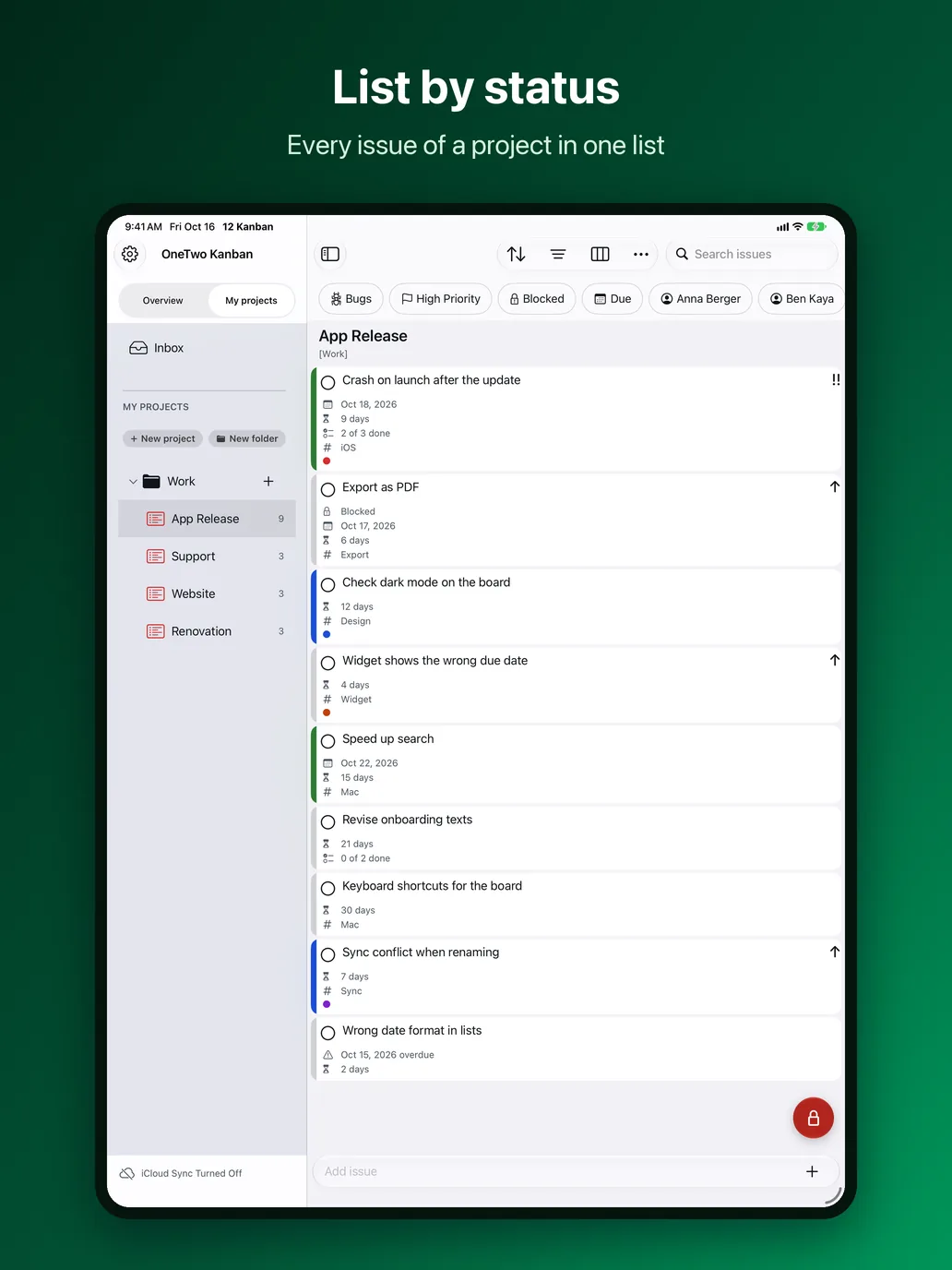Screen dimensions: 952x1270
Task: Mark Widget shows wrong due date done
Action: click(x=327, y=663)
